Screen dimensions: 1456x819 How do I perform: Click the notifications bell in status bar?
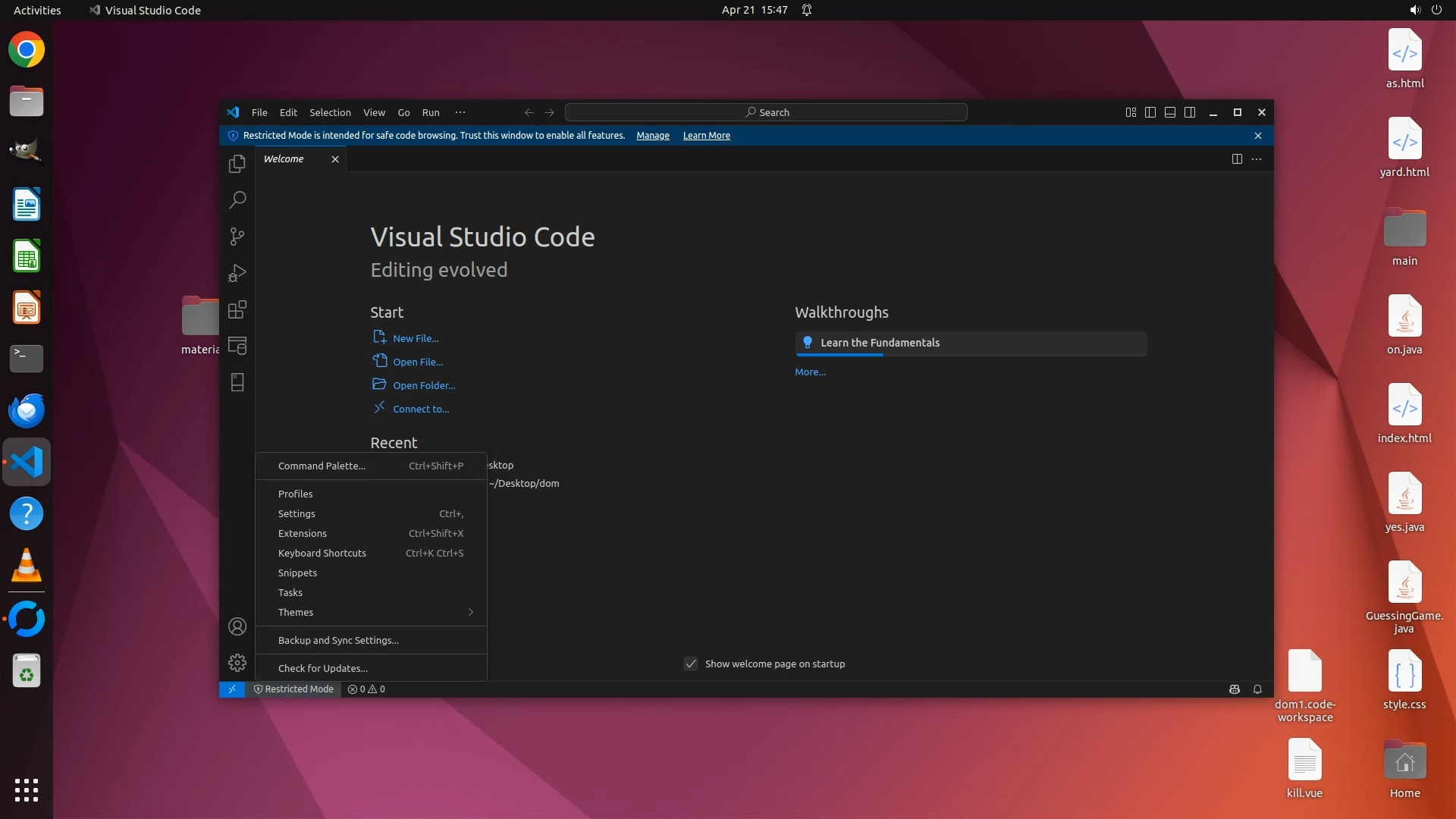coord(1257,689)
